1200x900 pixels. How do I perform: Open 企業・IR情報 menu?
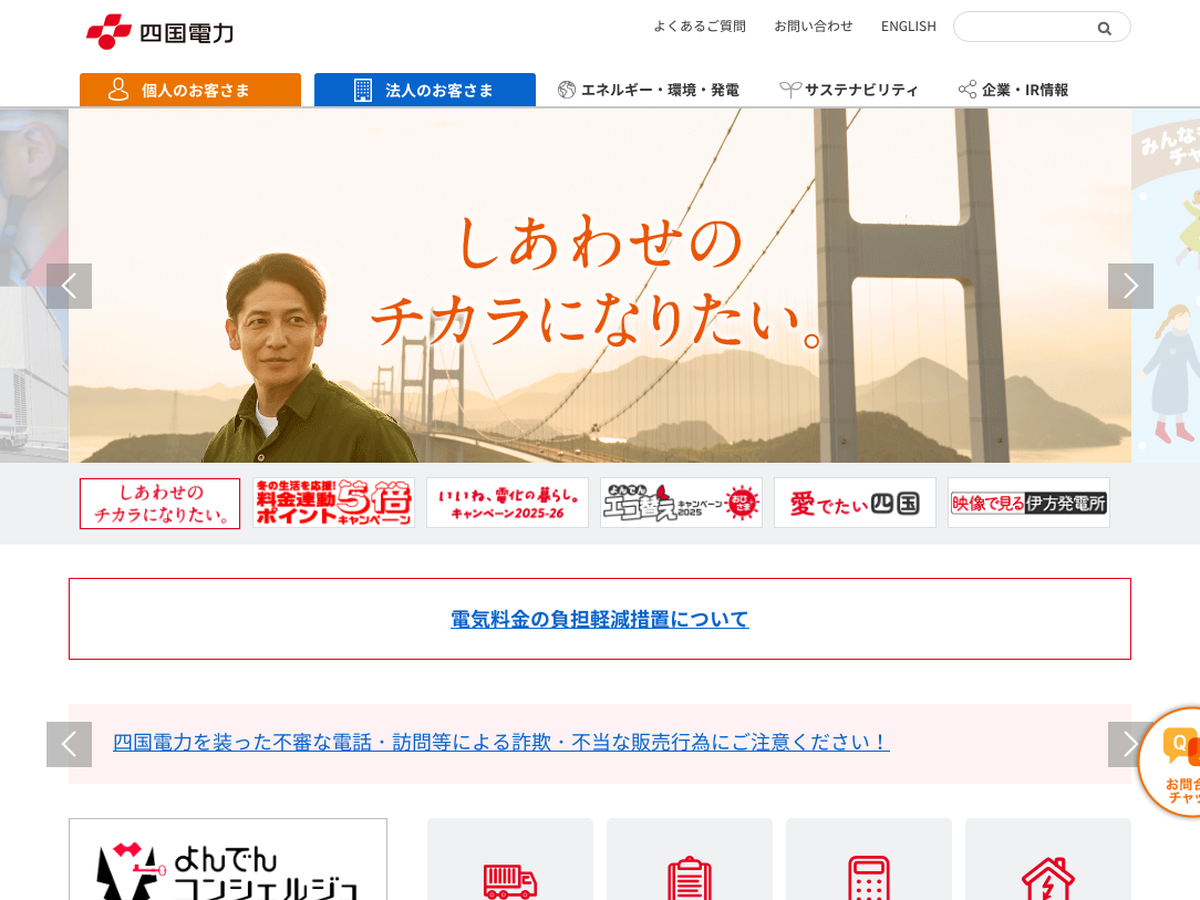[x=1013, y=90]
